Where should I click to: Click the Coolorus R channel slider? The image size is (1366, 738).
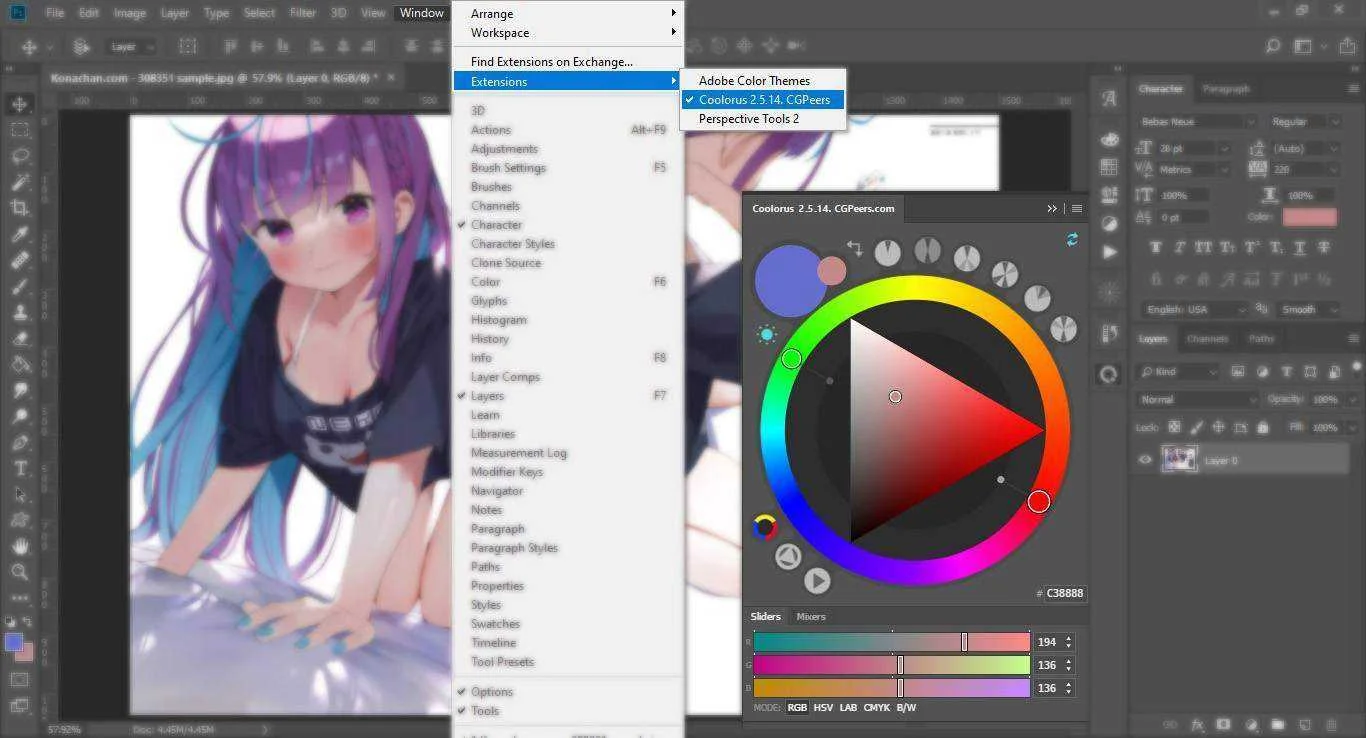892,642
